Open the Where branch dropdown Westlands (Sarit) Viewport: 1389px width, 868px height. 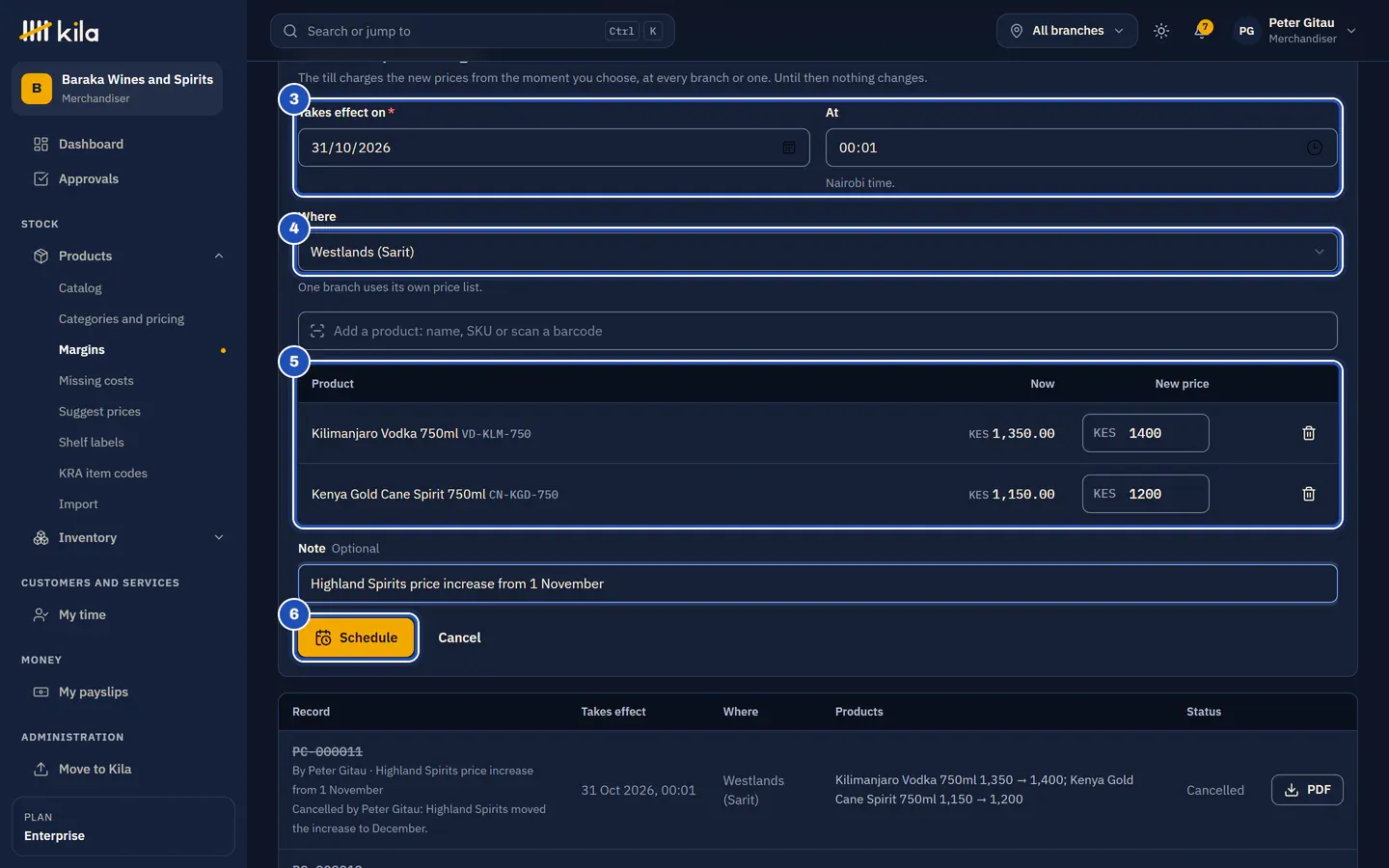[x=818, y=252]
